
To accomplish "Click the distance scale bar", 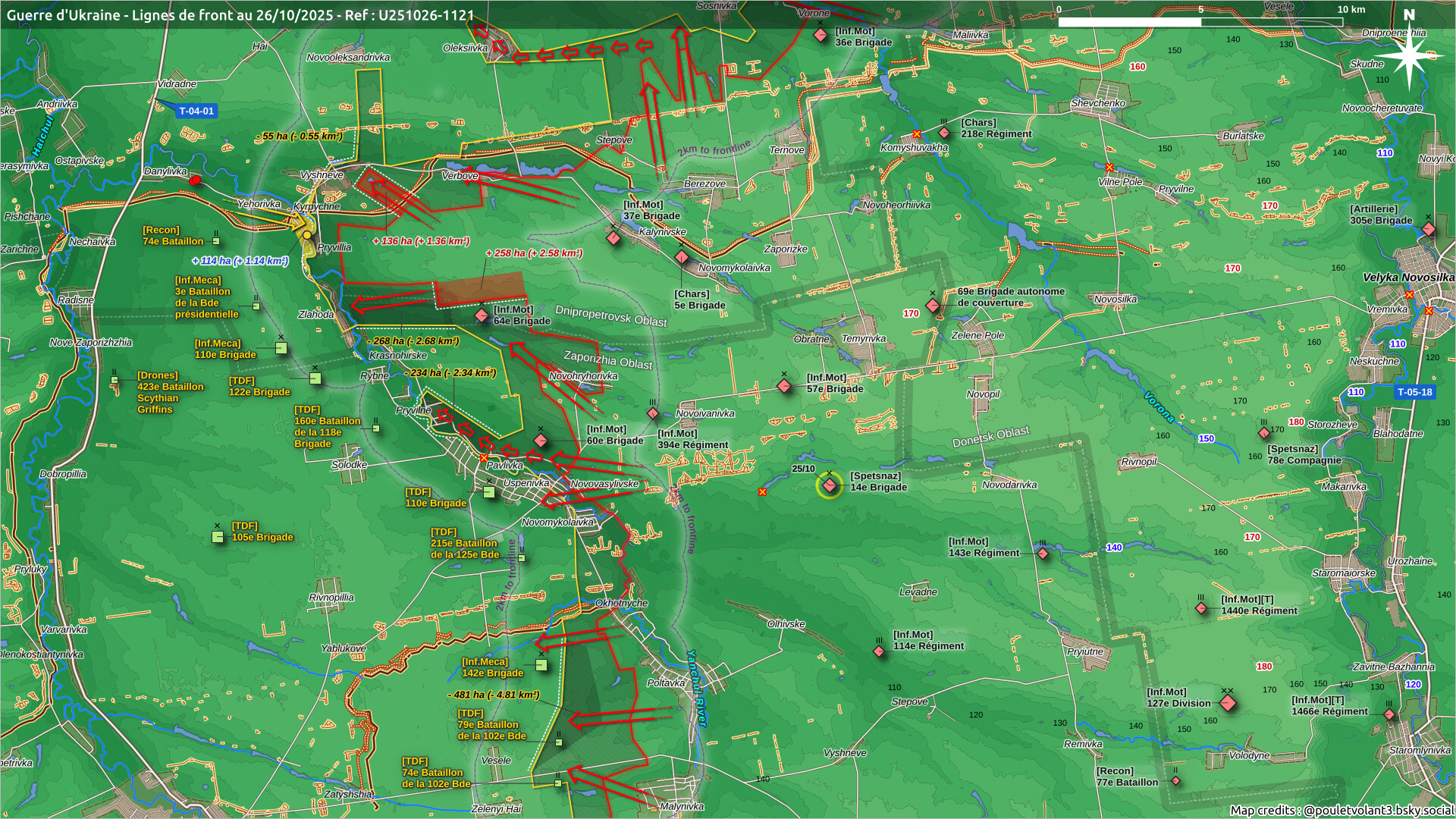I will [x=1200, y=21].
